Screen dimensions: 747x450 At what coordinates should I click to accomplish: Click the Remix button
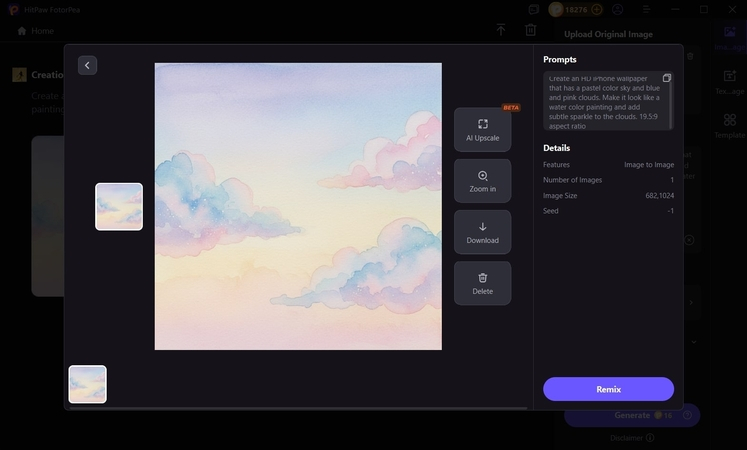608,389
